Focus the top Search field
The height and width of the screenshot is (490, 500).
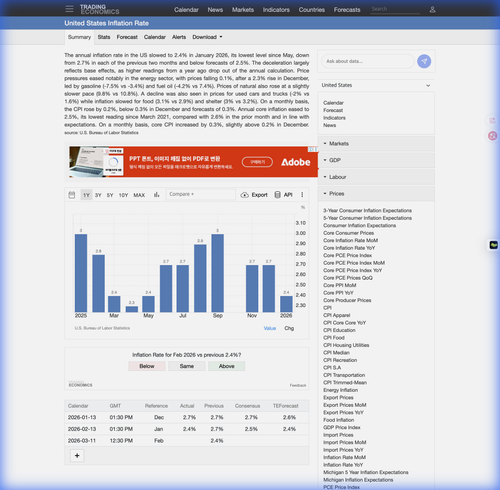pyautogui.click(x=395, y=9)
